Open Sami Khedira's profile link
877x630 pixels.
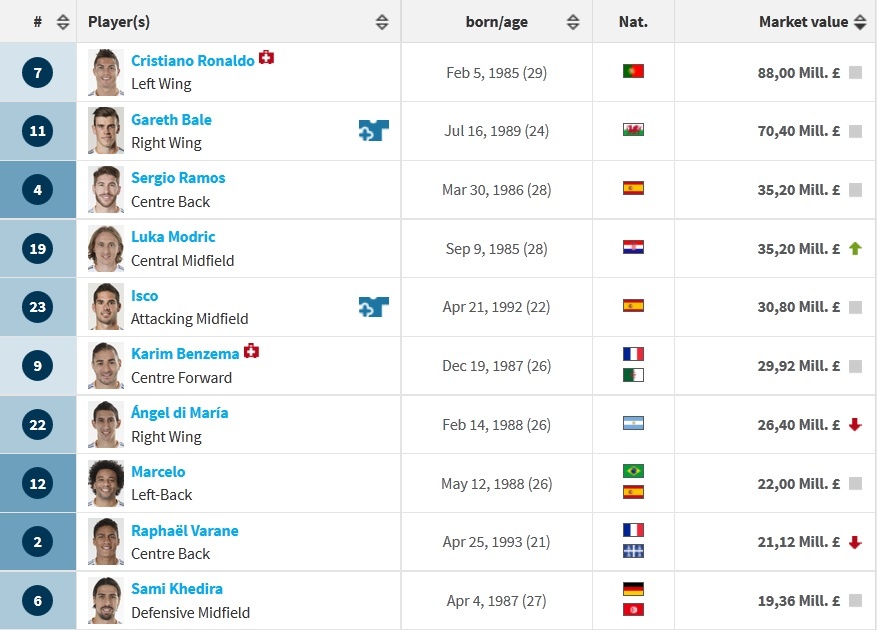click(177, 589)
